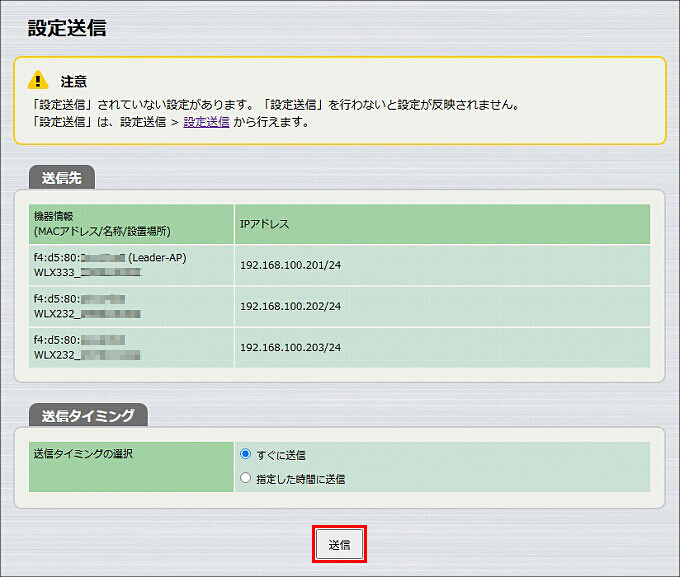Image resolution: width=680 pixels, height=577 pixels.
Task: Select the すぐに送信 radio option
Action: 245,454
